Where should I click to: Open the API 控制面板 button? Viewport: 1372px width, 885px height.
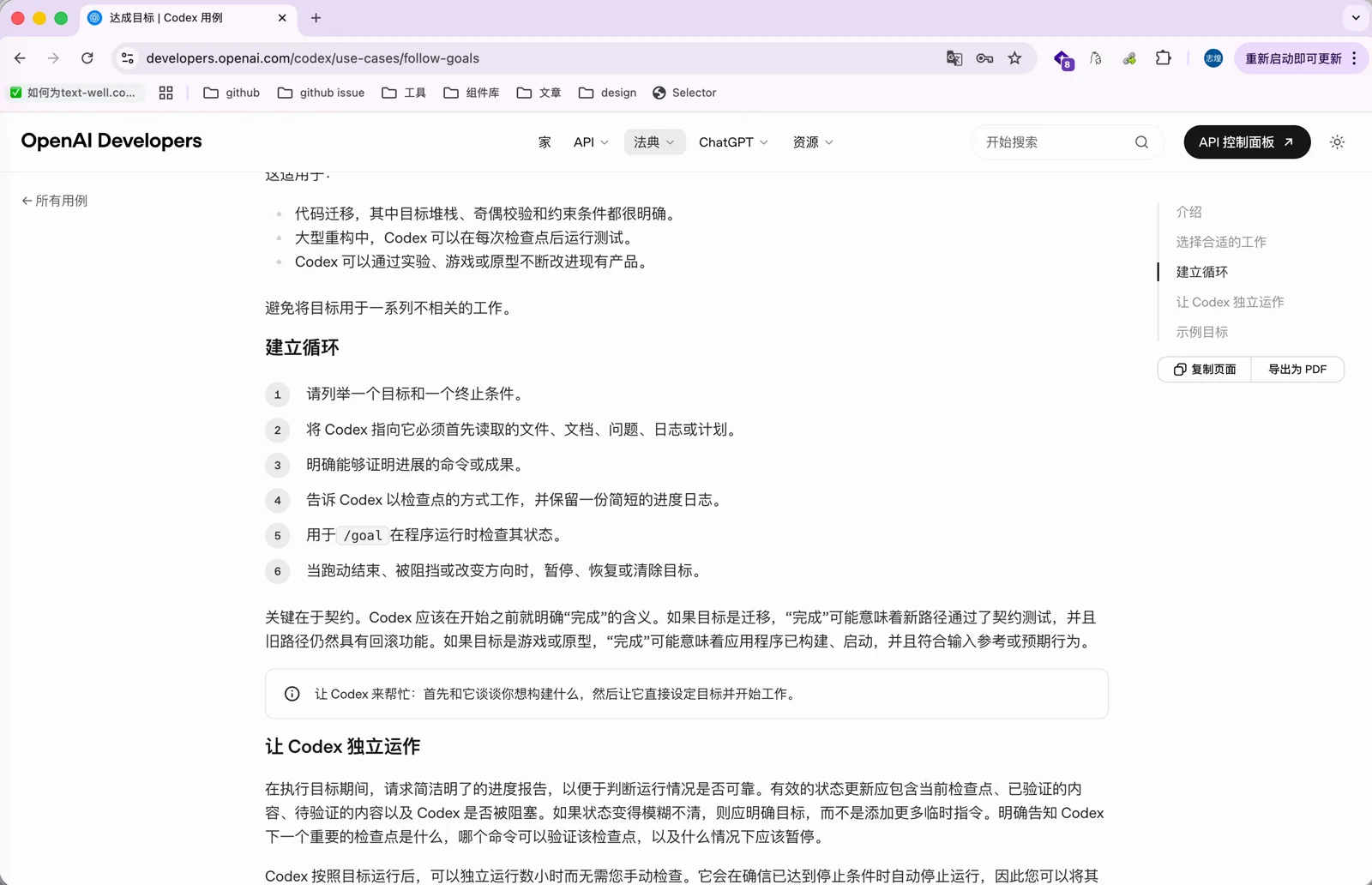(x=1247, y=142)
